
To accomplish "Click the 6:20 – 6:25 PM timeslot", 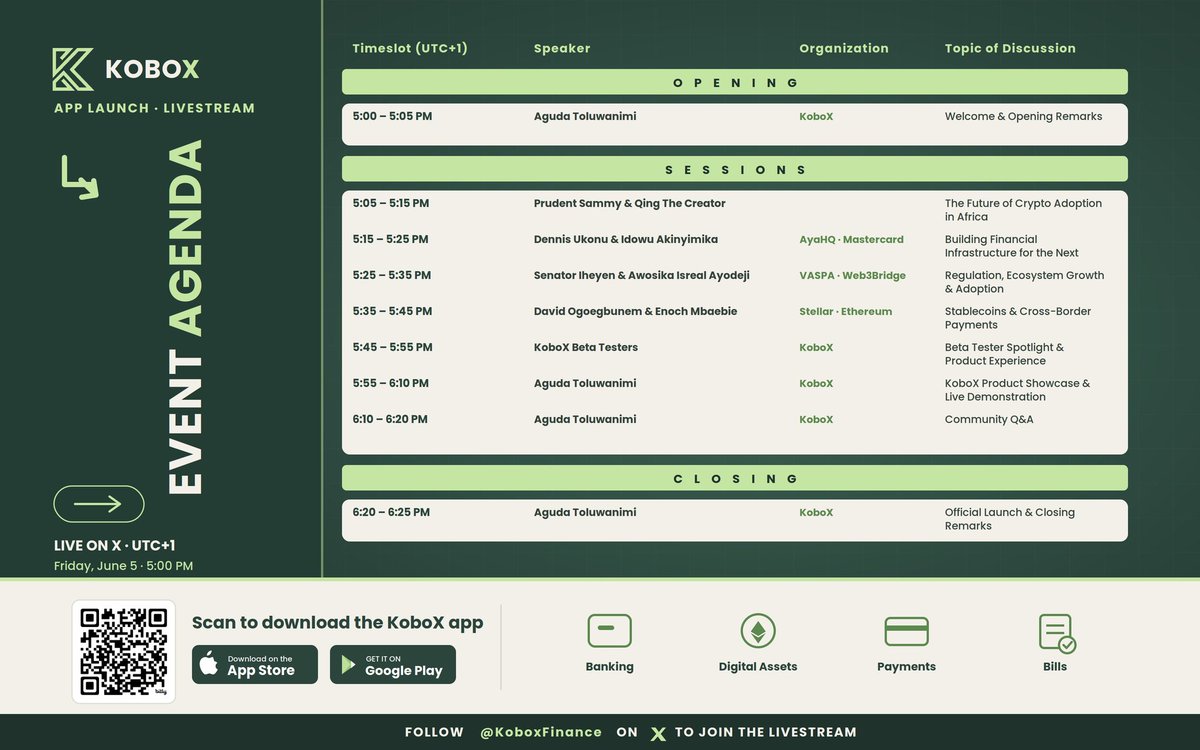I will pyautogui.click(x=391, y=512).
